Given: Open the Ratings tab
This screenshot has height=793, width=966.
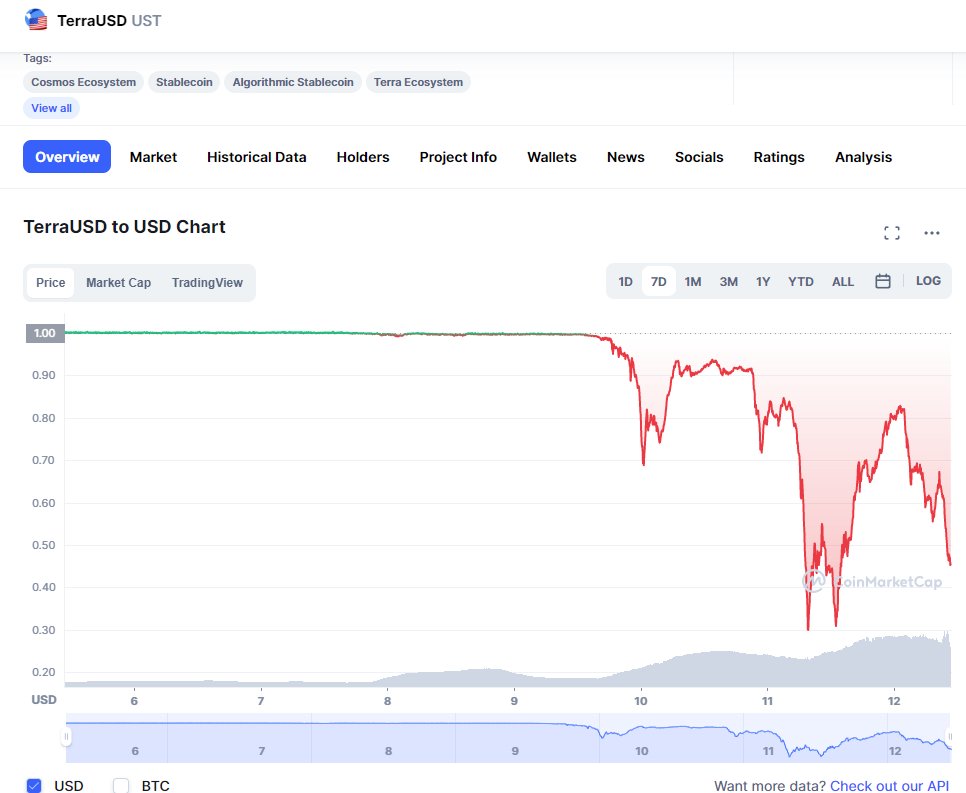Looking at the screenshot, I should pyautogui.click(x=779, y=157).
